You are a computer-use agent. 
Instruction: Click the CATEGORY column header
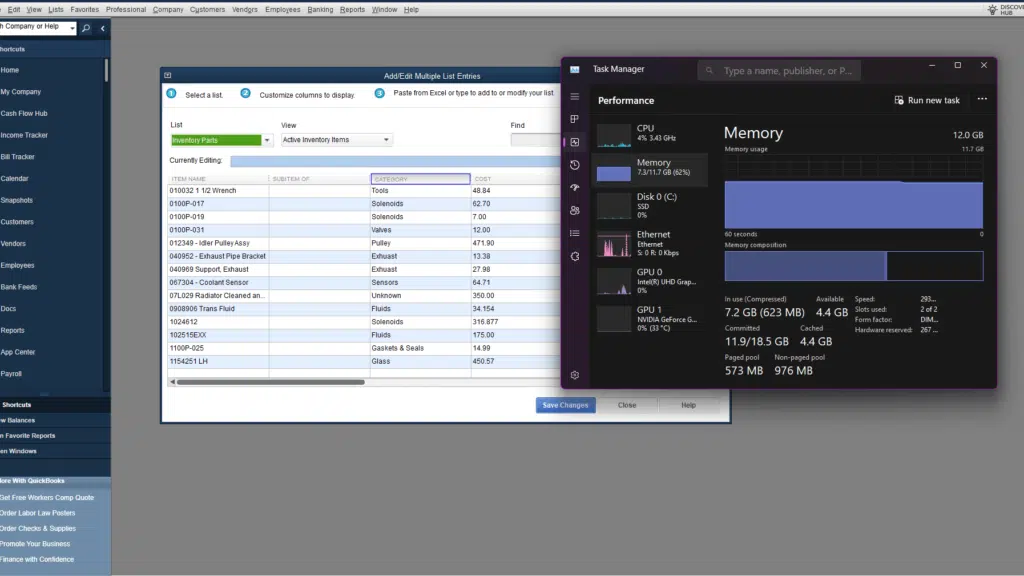(420, 179)
